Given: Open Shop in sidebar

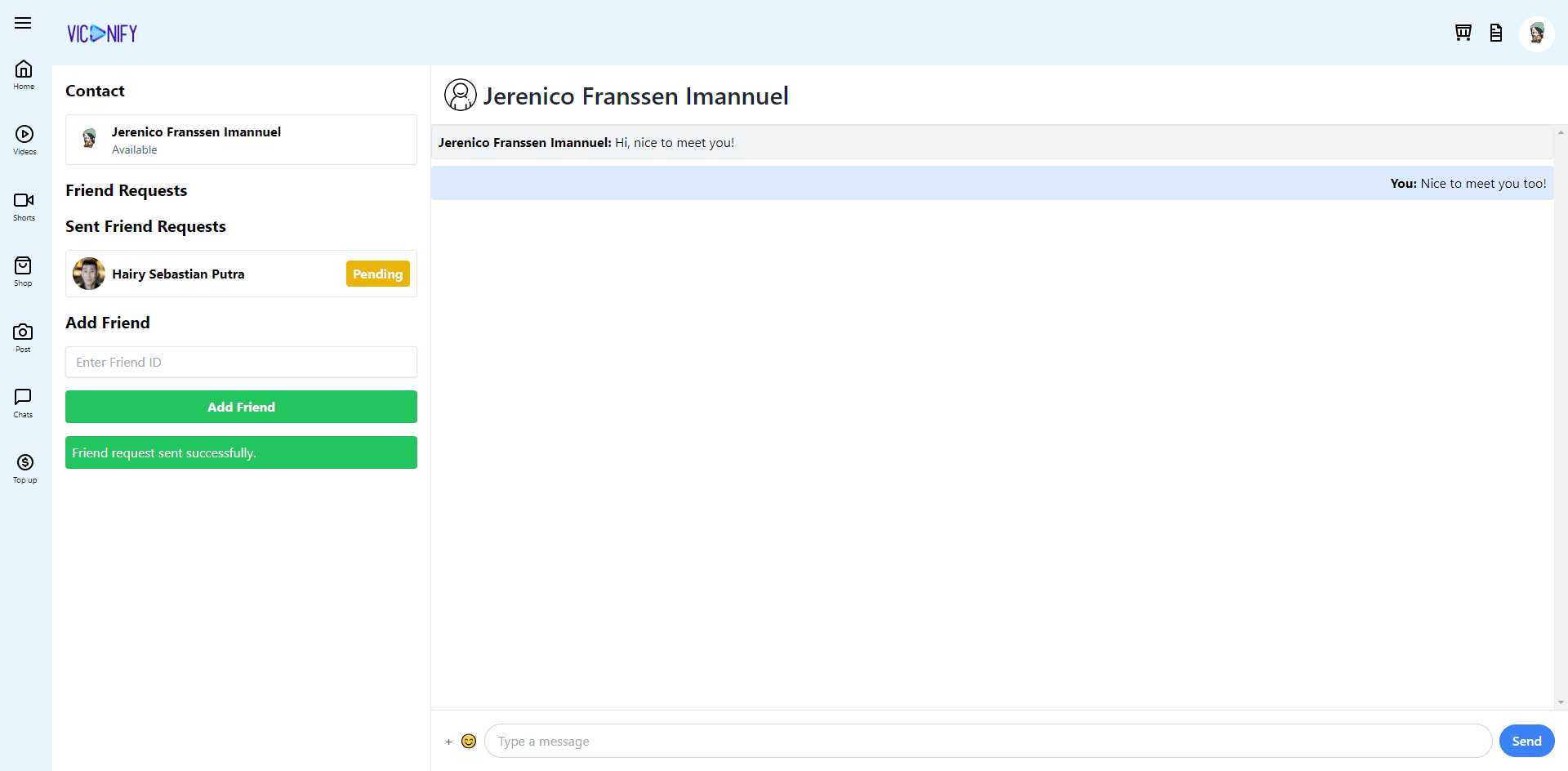Looking at the screenshot, I should (x=23, y=271).
